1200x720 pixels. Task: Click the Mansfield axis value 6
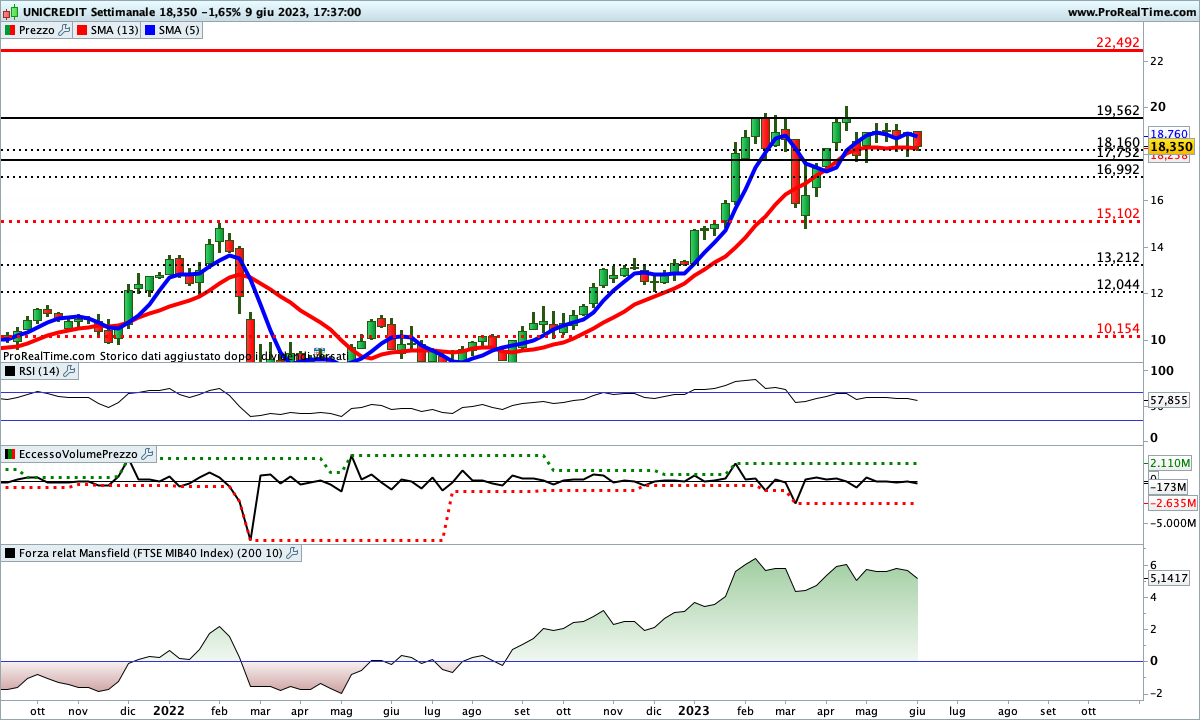click(1154, 565)
